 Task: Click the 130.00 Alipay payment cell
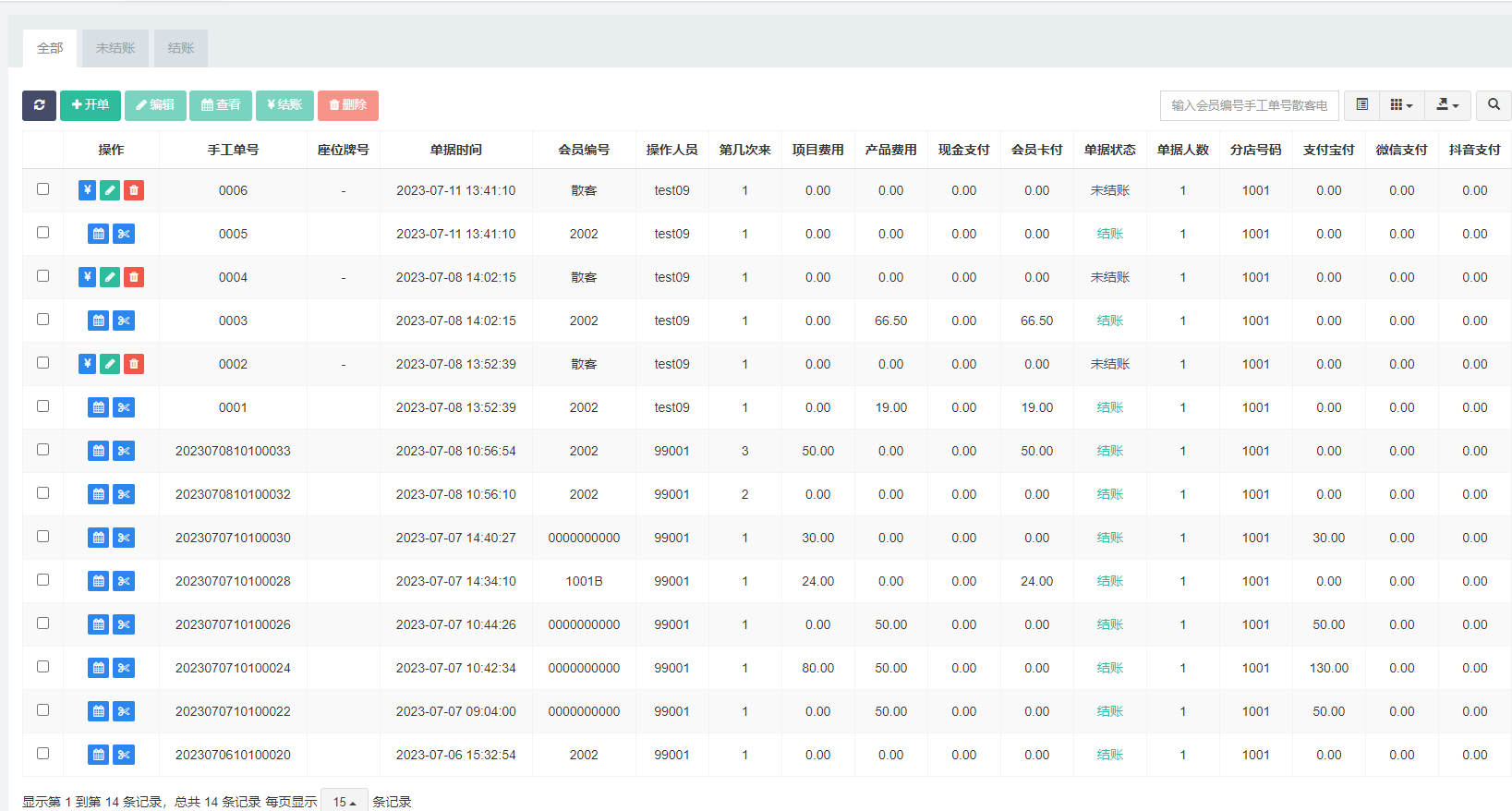(x=1329, y=668)
